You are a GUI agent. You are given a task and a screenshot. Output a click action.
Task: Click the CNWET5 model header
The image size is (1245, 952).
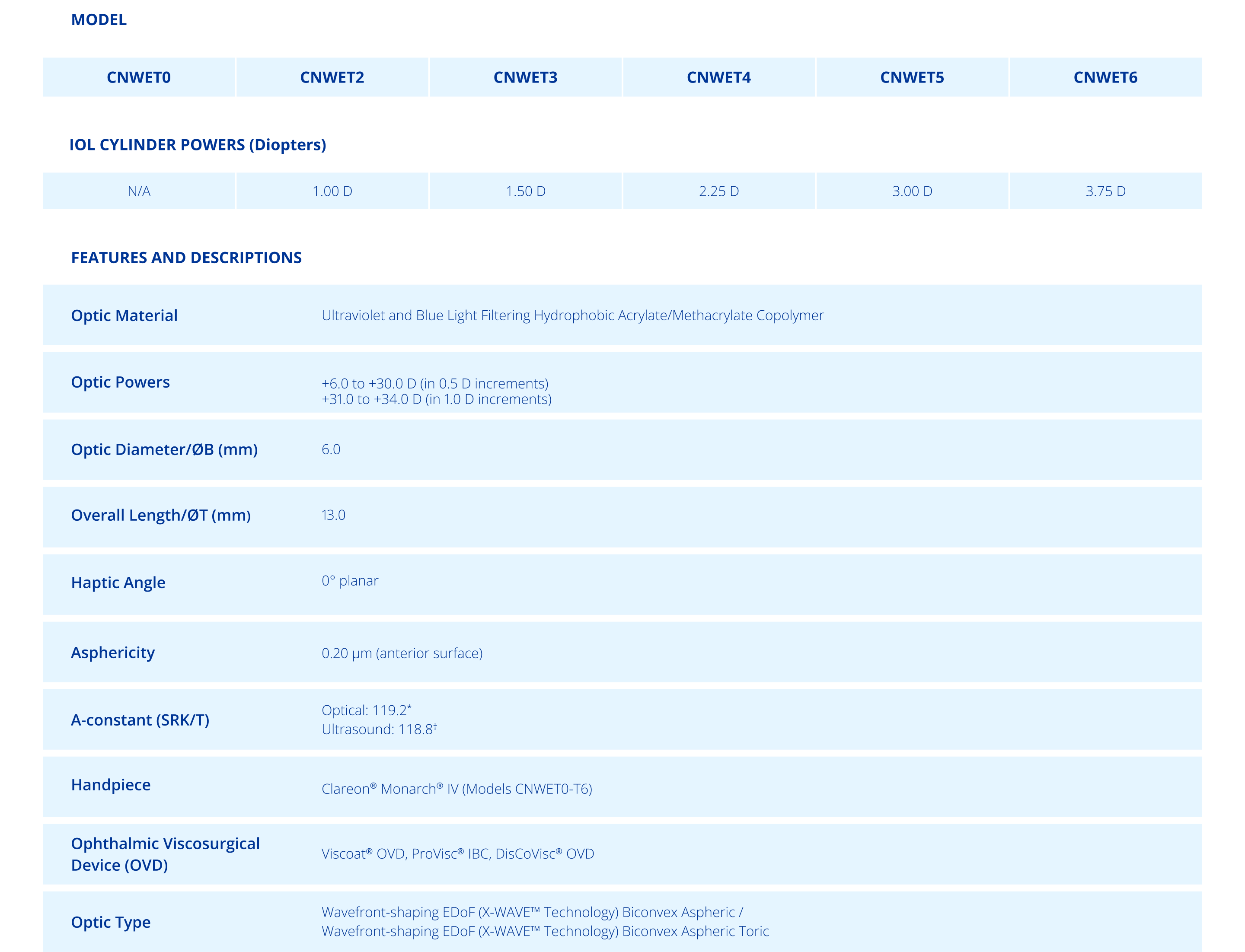pyautogui.click(x=912, y=77)
